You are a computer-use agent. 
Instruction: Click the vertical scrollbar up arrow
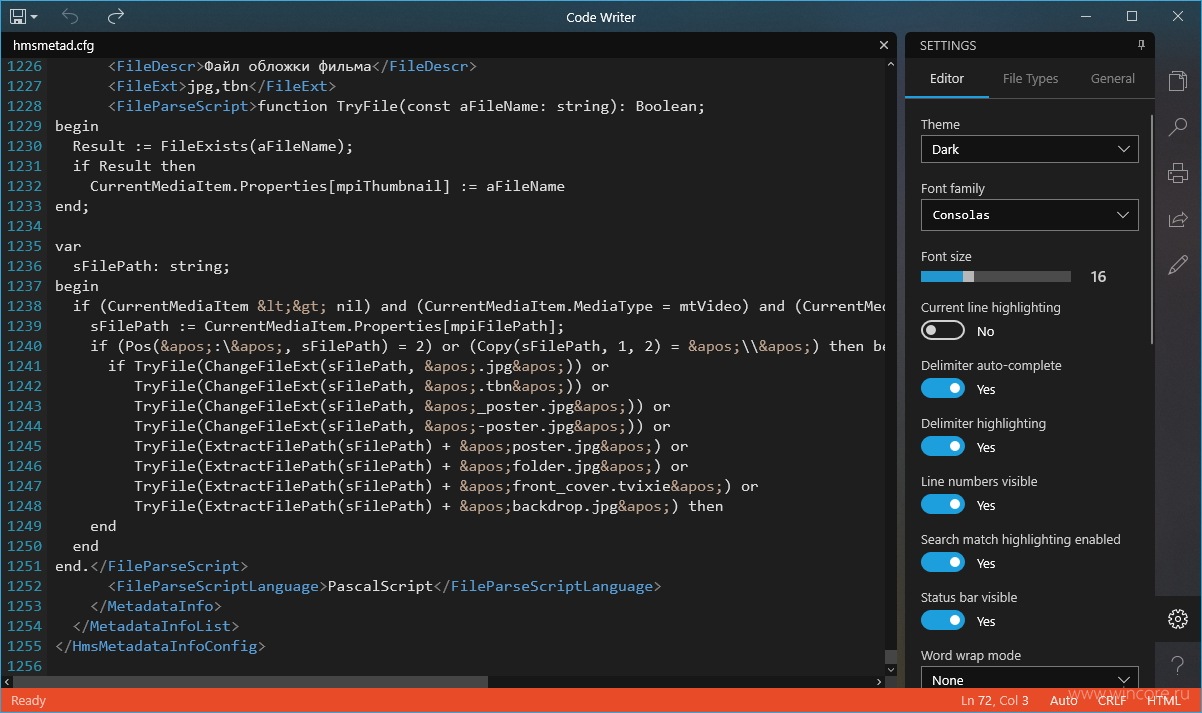[x=890, y=63]
